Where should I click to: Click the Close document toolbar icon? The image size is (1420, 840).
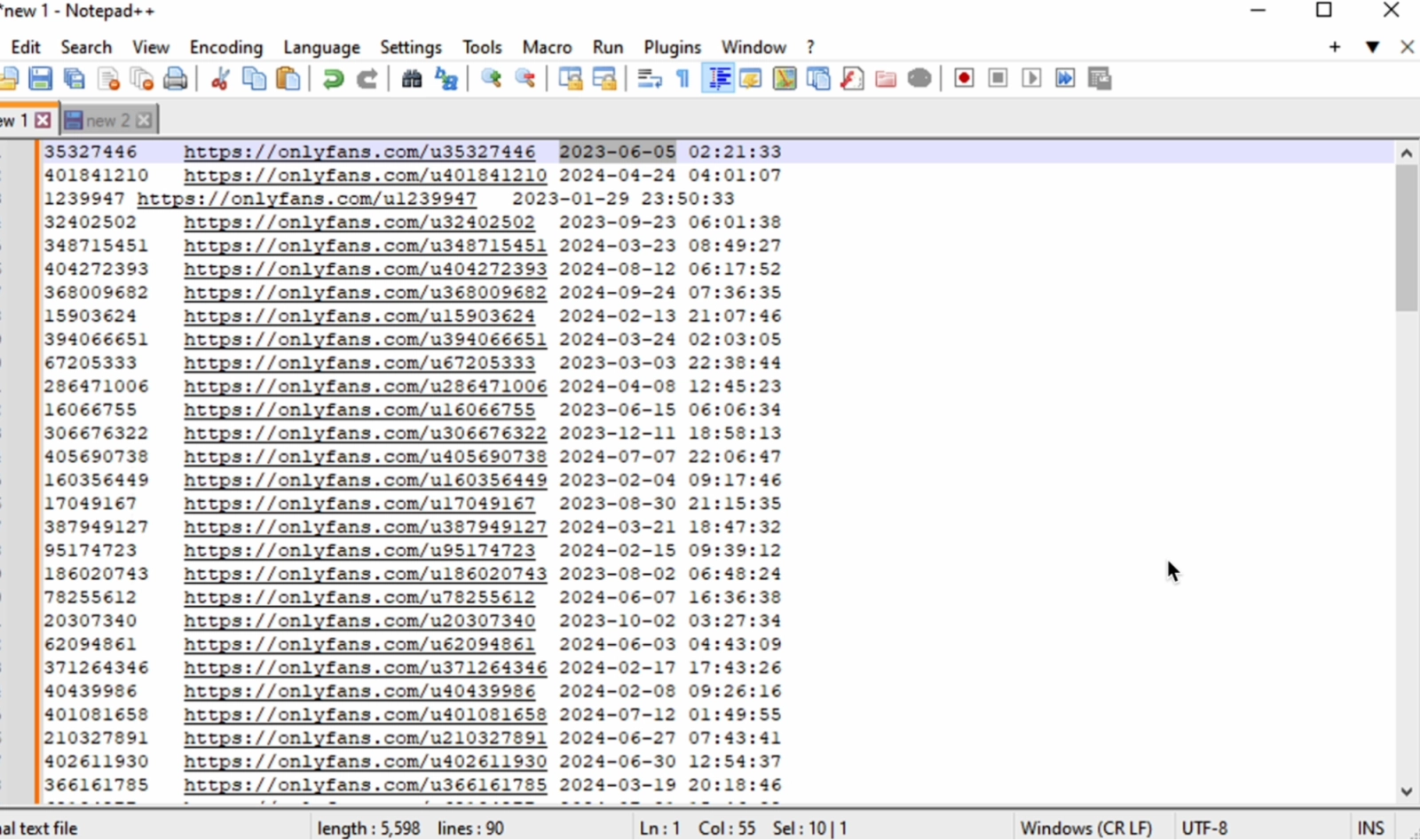coord(108,79)
